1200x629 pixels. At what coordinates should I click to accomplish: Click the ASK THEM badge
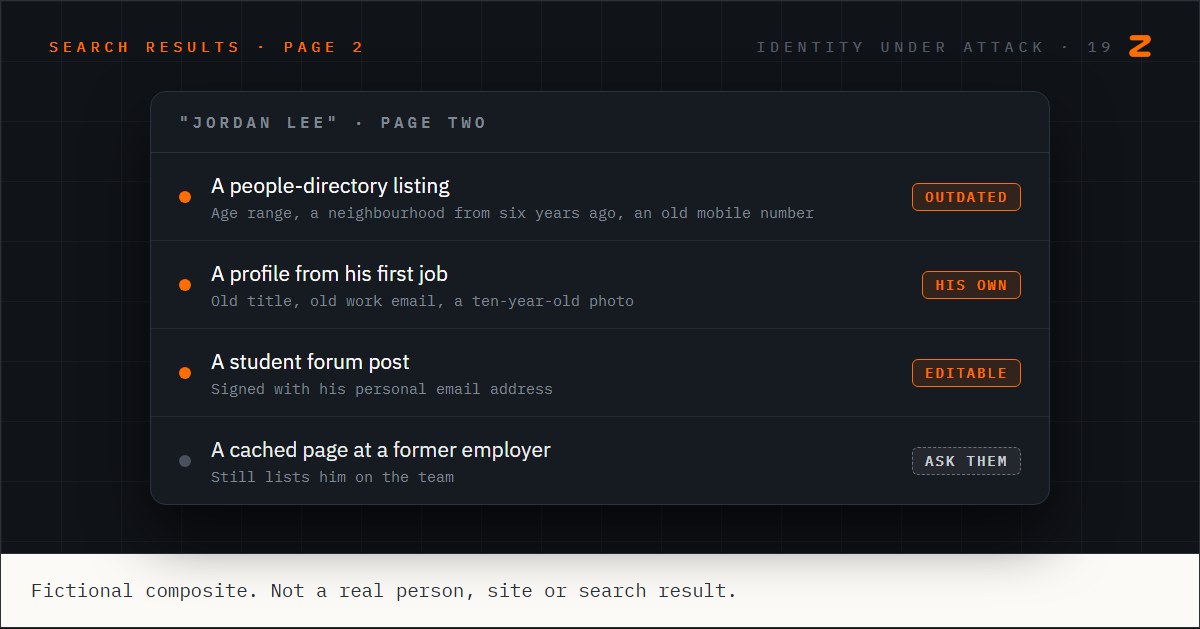966,461
